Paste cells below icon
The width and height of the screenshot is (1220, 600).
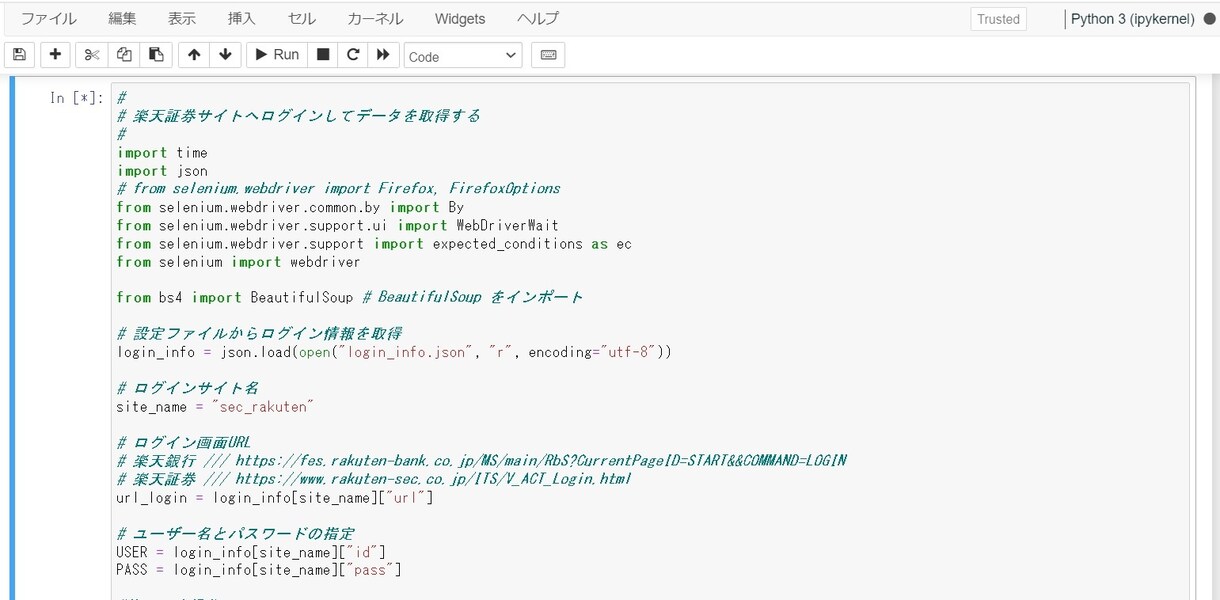[x=156, y=55]
